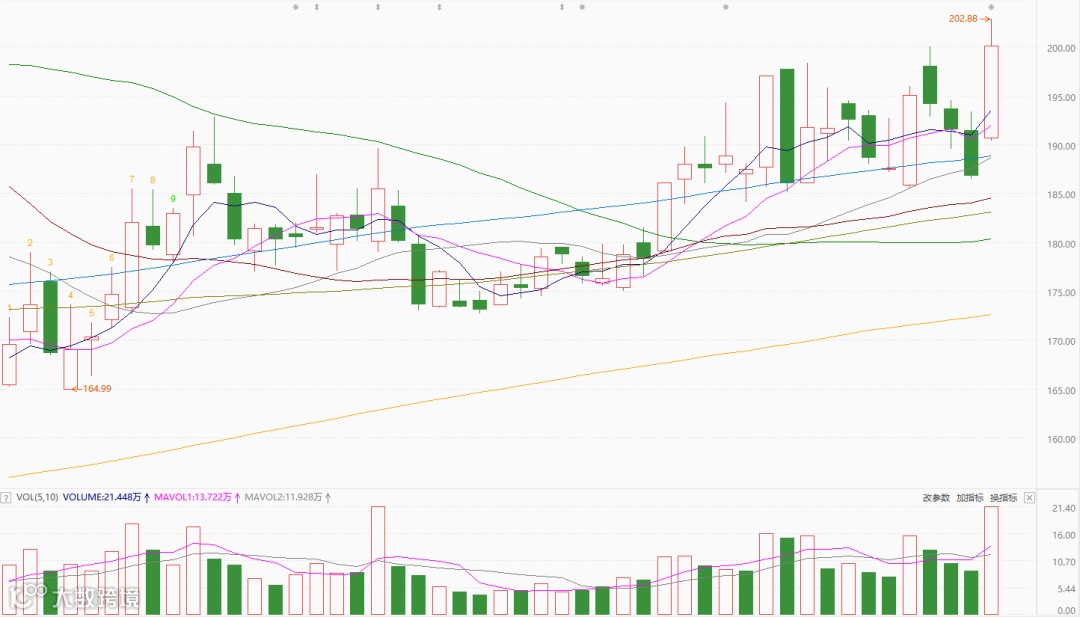This screenshot has width=1080, height=617.
Task: Click the sequence count marker 8
Action: pyautogui.click(x=153, y=180)
